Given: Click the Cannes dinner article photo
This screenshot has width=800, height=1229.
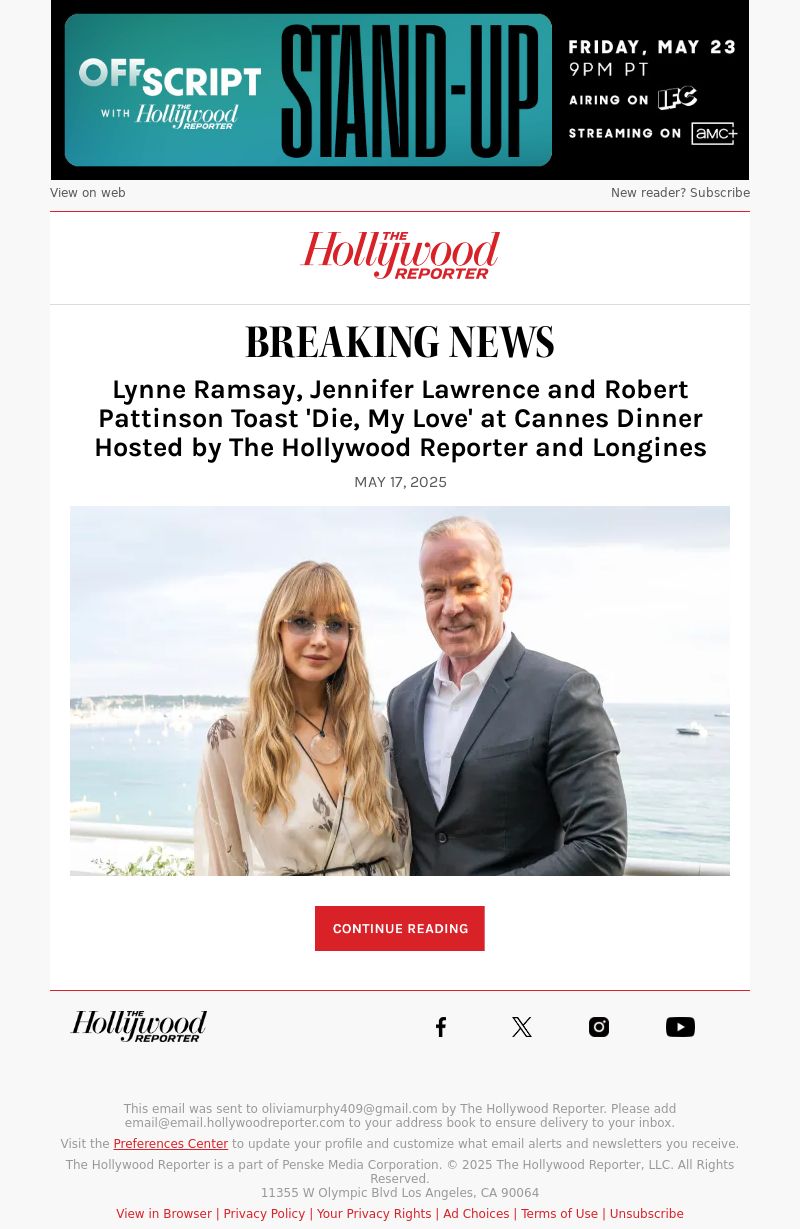Looking at the screenshot, I should click(400, 691).
